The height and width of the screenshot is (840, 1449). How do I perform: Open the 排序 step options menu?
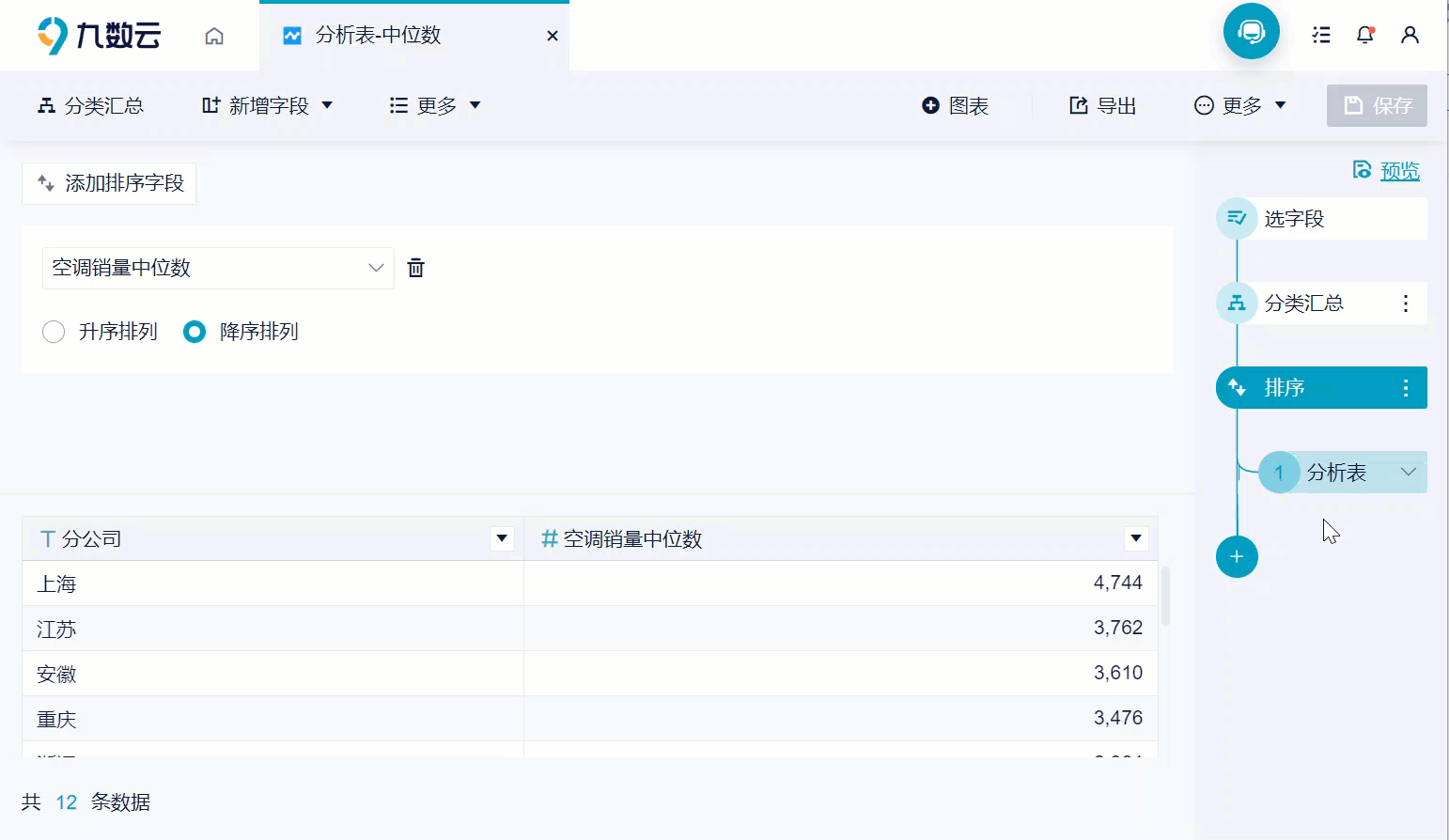click(1406, 388)
